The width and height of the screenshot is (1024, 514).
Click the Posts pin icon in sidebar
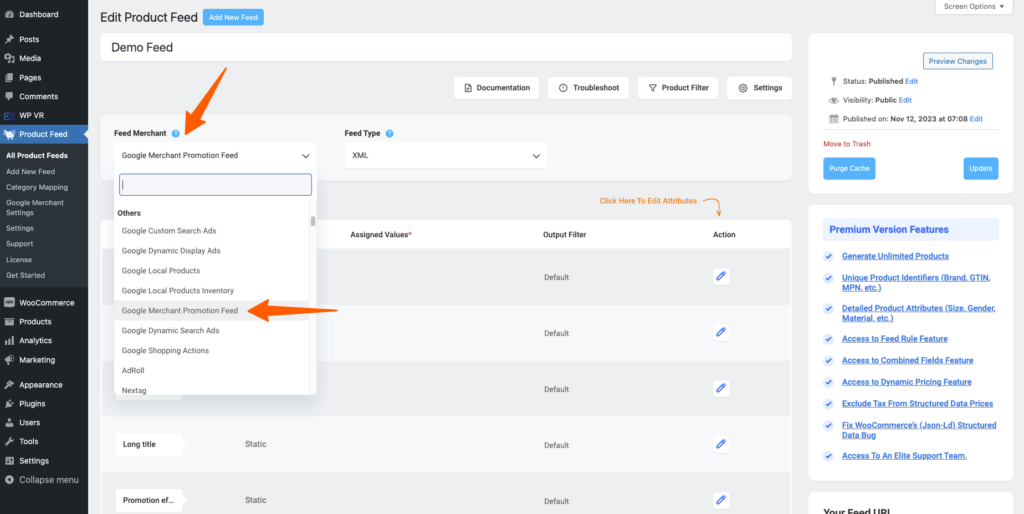pyautogui.click(x=9, y=39)
